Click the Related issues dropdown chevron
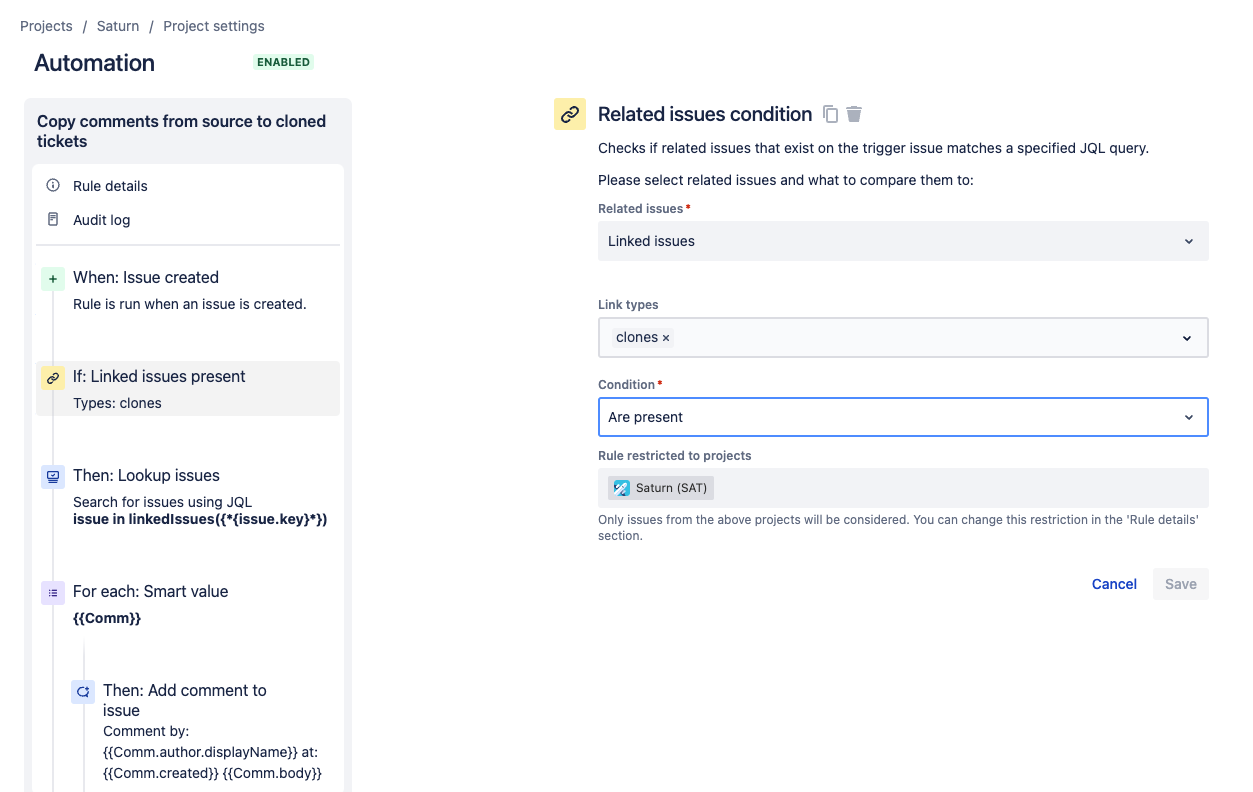Viewport: 1253px width, 792px height. pos(1188,241)
